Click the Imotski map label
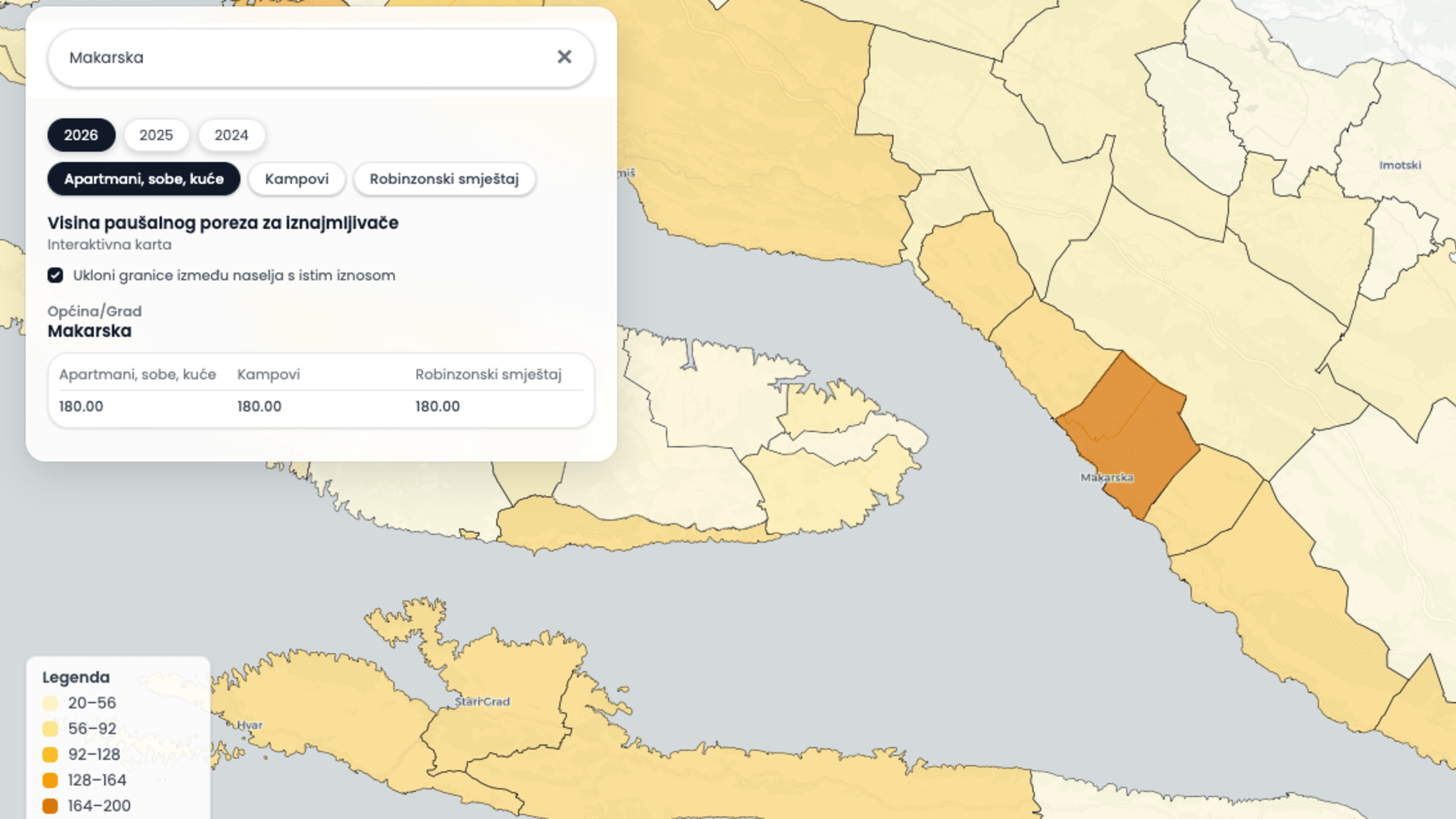This screenshot has width=1456, height=819. 1400,165
